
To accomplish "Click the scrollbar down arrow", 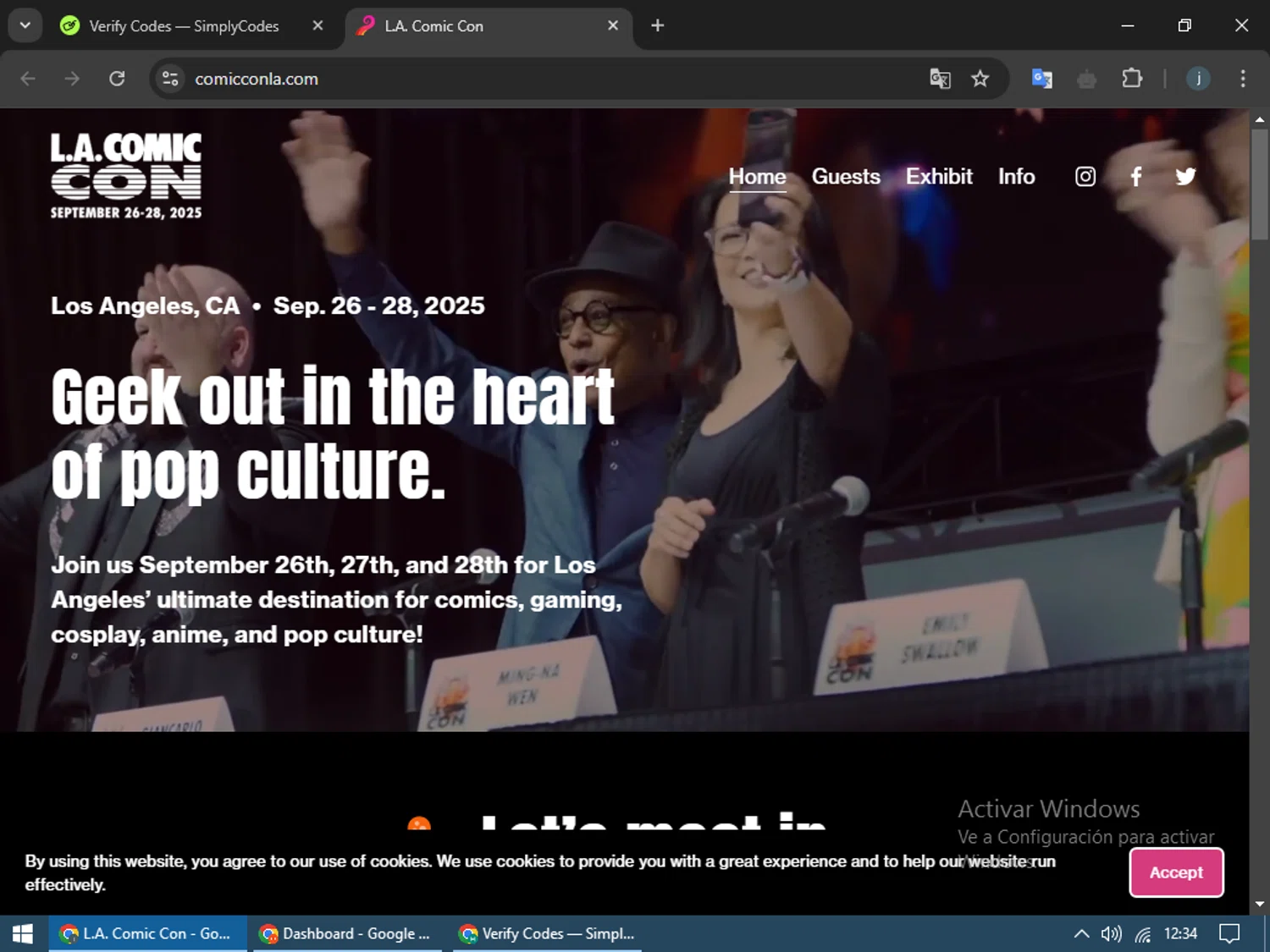I will click(1259, 904).
